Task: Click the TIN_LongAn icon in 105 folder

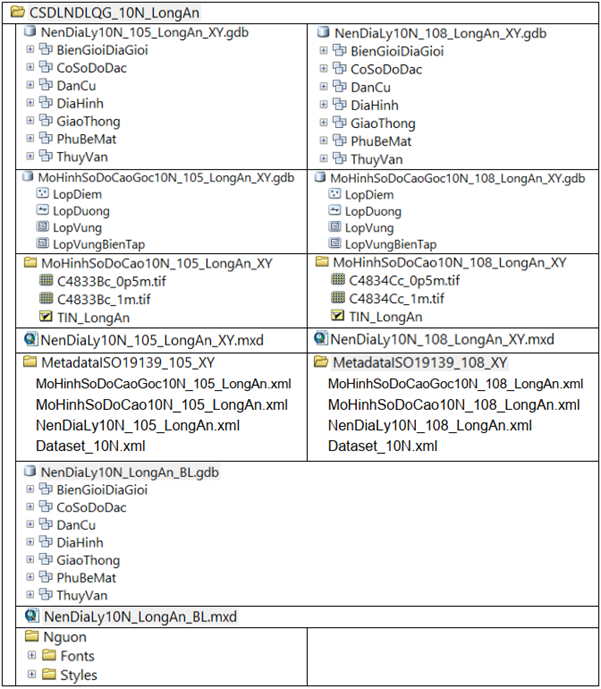Action: [44, 318]
